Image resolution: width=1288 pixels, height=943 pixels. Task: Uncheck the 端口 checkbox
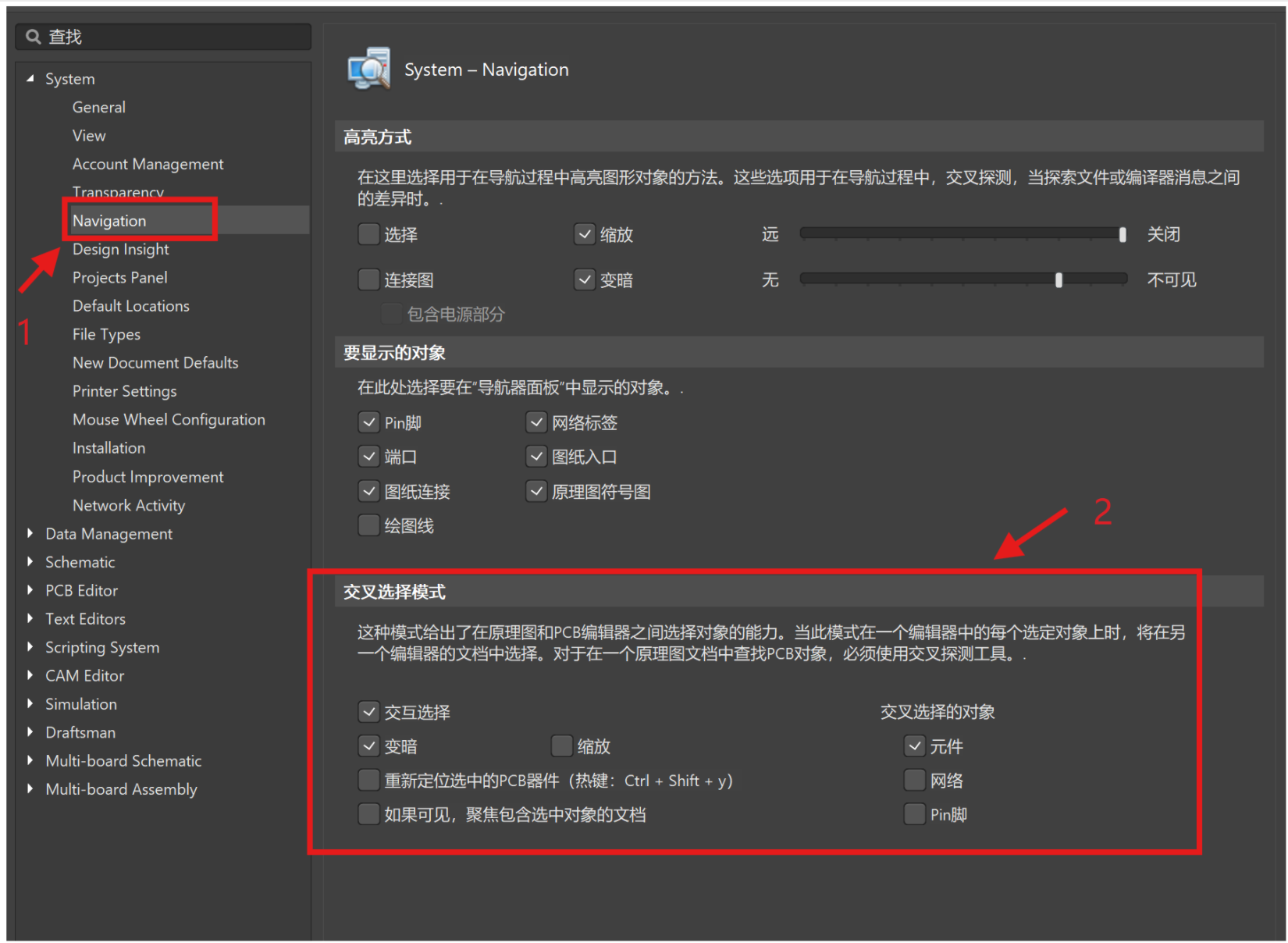pyautogui.click(x=368, y=457)
